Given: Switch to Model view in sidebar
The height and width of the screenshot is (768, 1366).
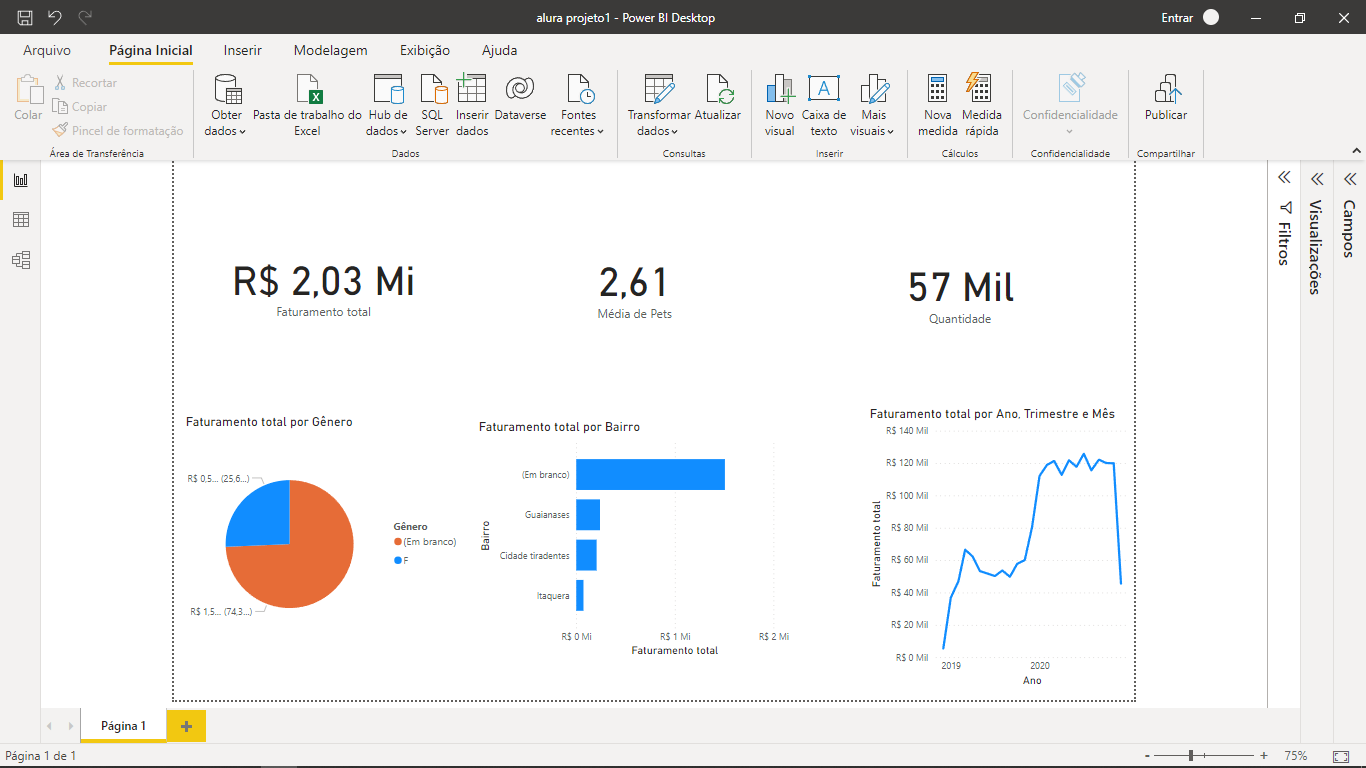Looking at the screenshot, I should coord(20,260).
